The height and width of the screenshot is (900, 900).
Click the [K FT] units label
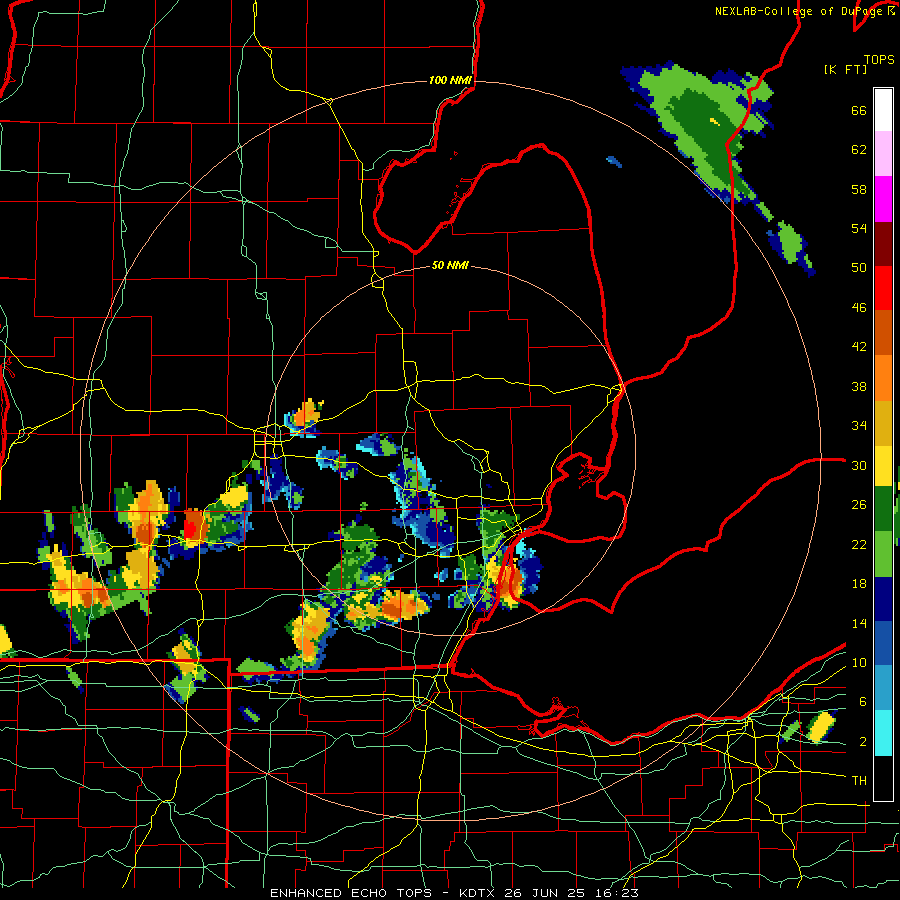point(845,69)
